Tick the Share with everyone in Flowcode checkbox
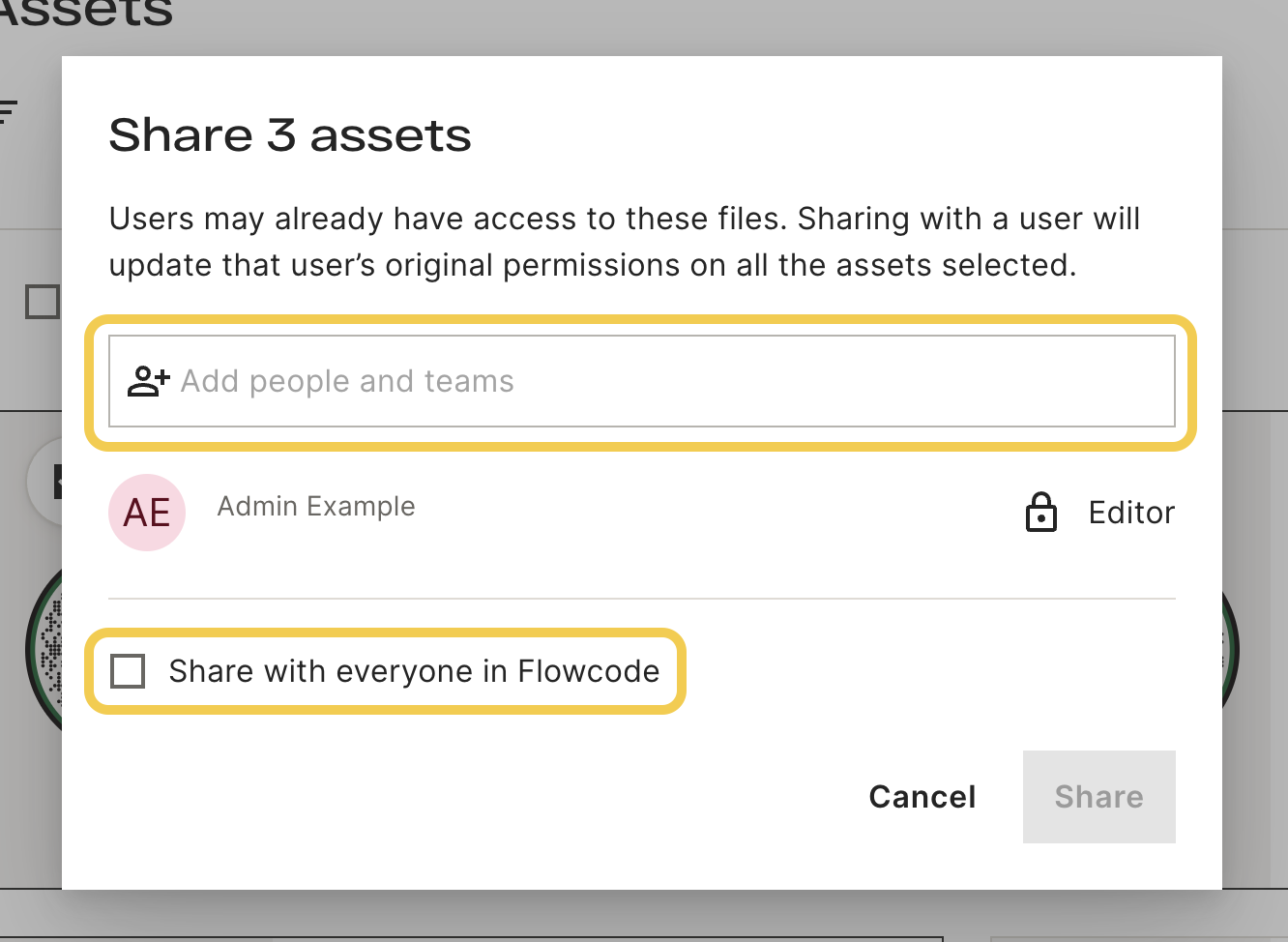 (128, 670)
